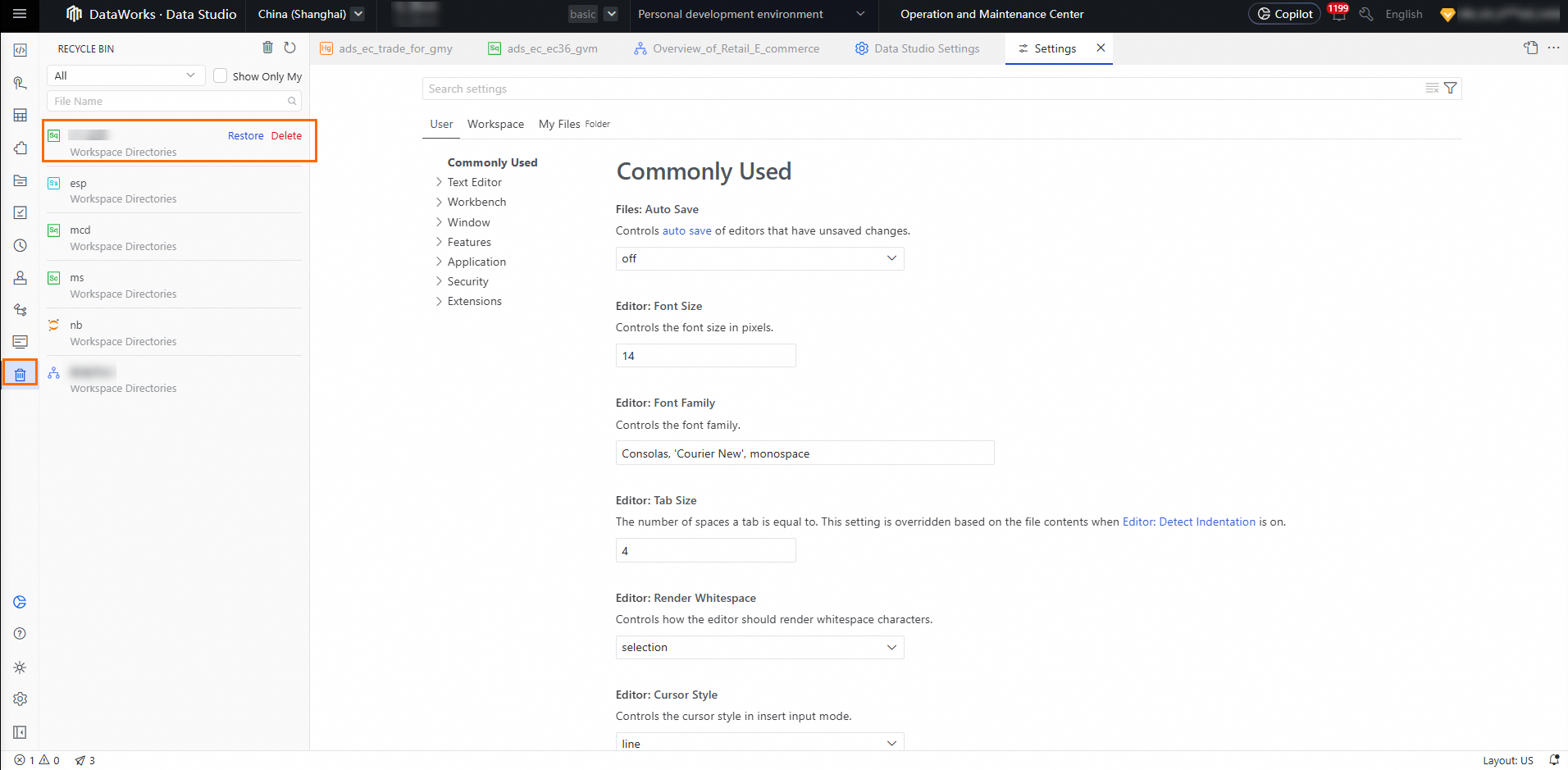Toggle the Show Only My checkbox
Viewport: 1568px width, 770px height.
pos(220,76)
